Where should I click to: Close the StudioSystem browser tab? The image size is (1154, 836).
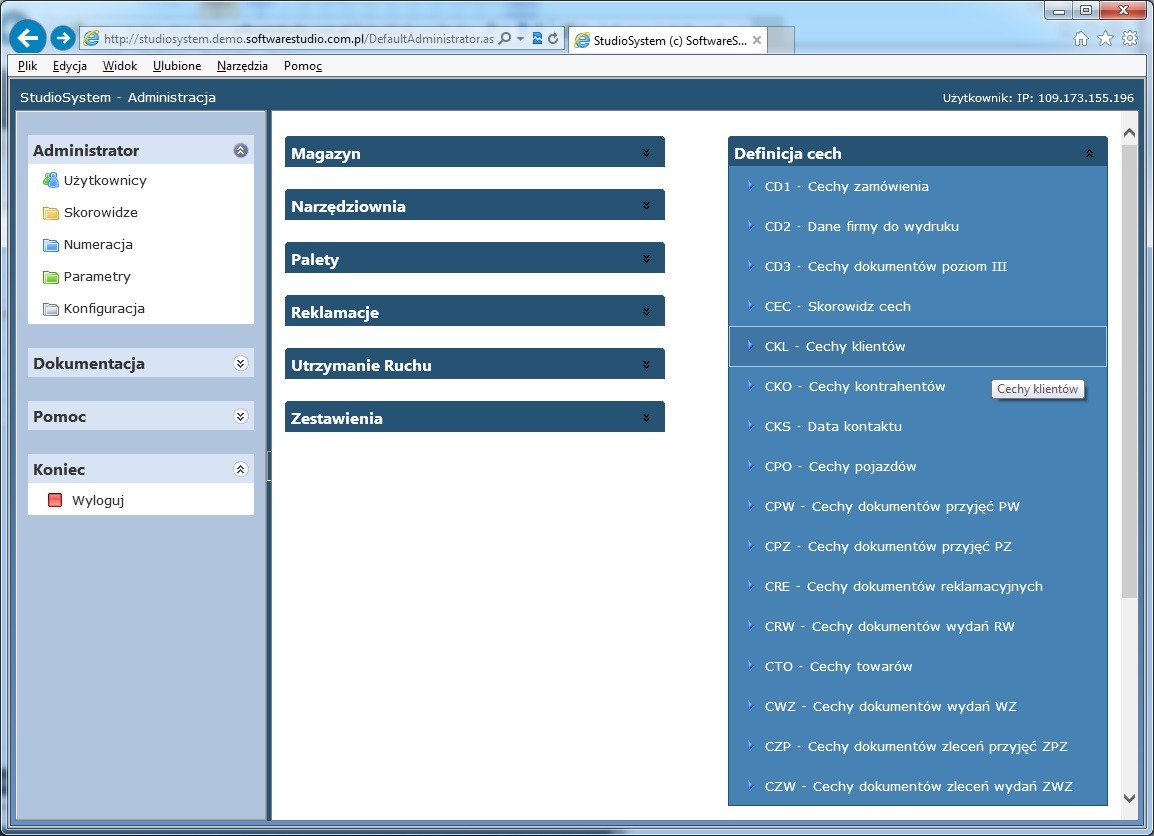click(757, 40)
